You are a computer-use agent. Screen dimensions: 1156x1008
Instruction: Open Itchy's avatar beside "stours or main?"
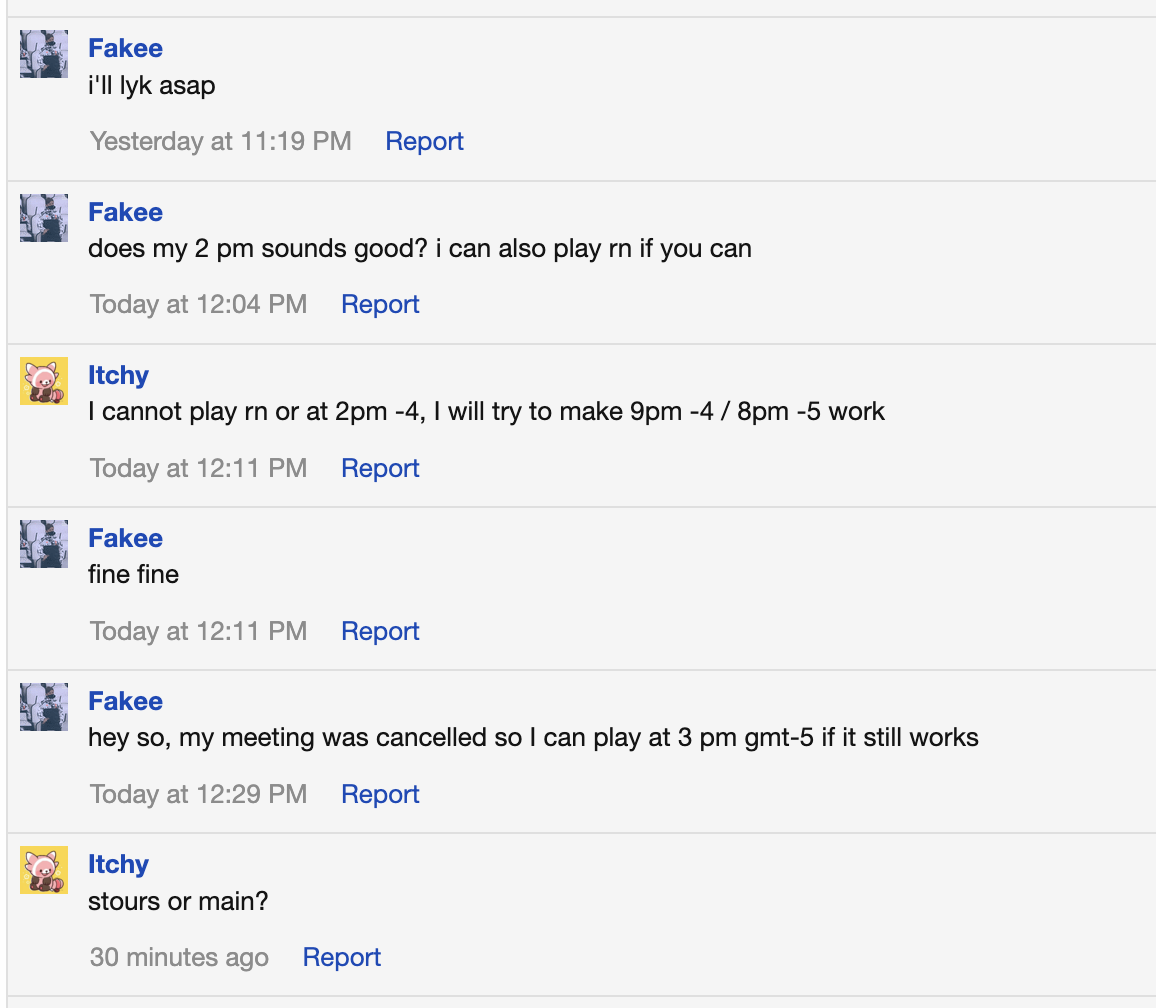pyautogui.click(x=44, y=870)
